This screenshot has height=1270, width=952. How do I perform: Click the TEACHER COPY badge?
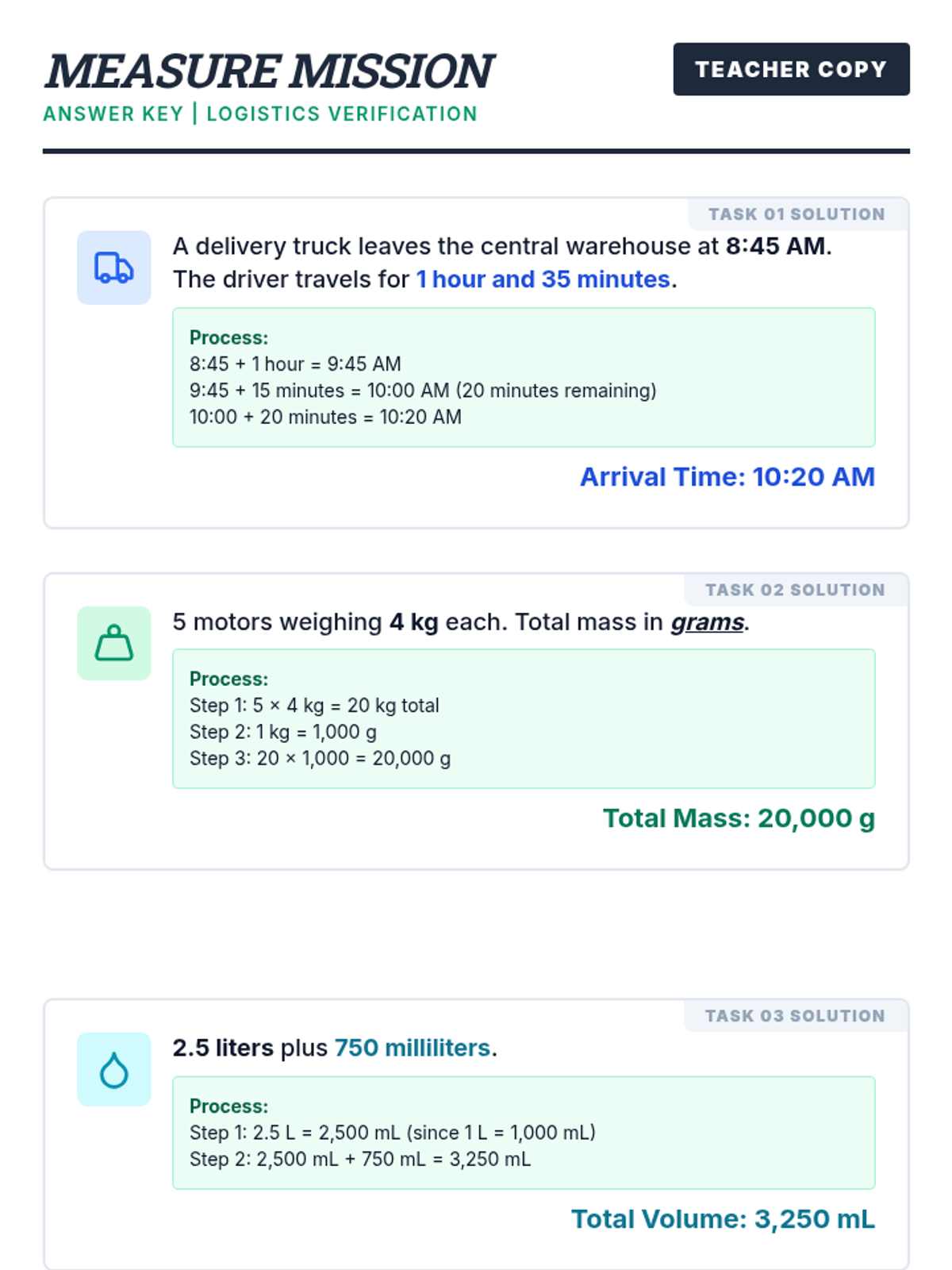[x=791, y=69]
